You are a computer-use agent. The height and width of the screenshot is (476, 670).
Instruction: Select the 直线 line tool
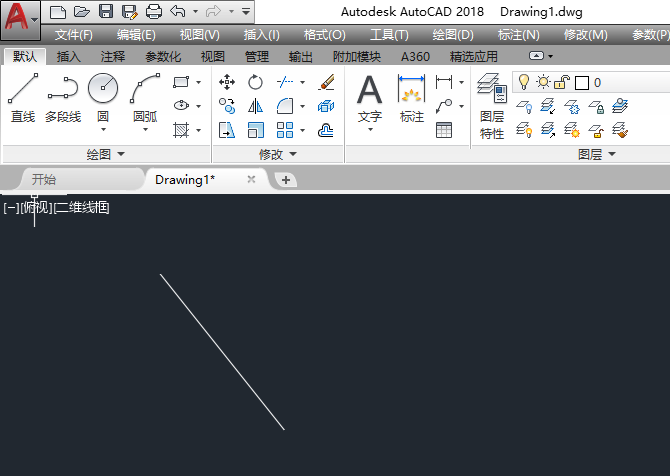[x=23, y=98]
